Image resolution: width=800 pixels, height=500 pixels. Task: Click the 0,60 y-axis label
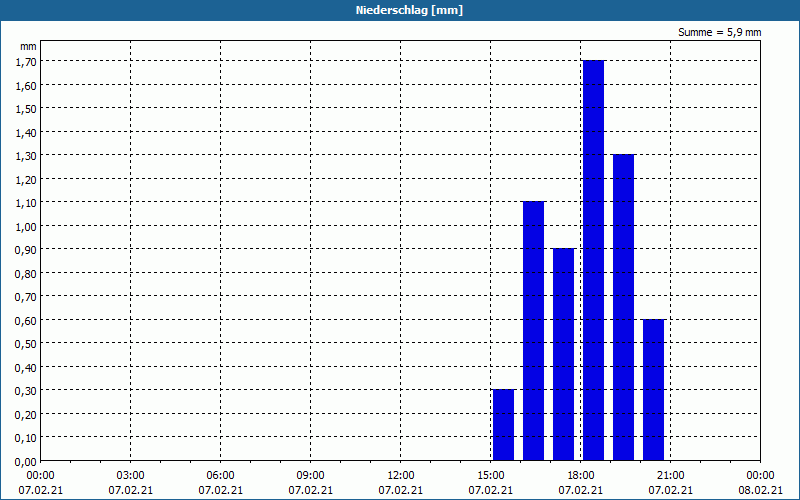coord(26,321)
